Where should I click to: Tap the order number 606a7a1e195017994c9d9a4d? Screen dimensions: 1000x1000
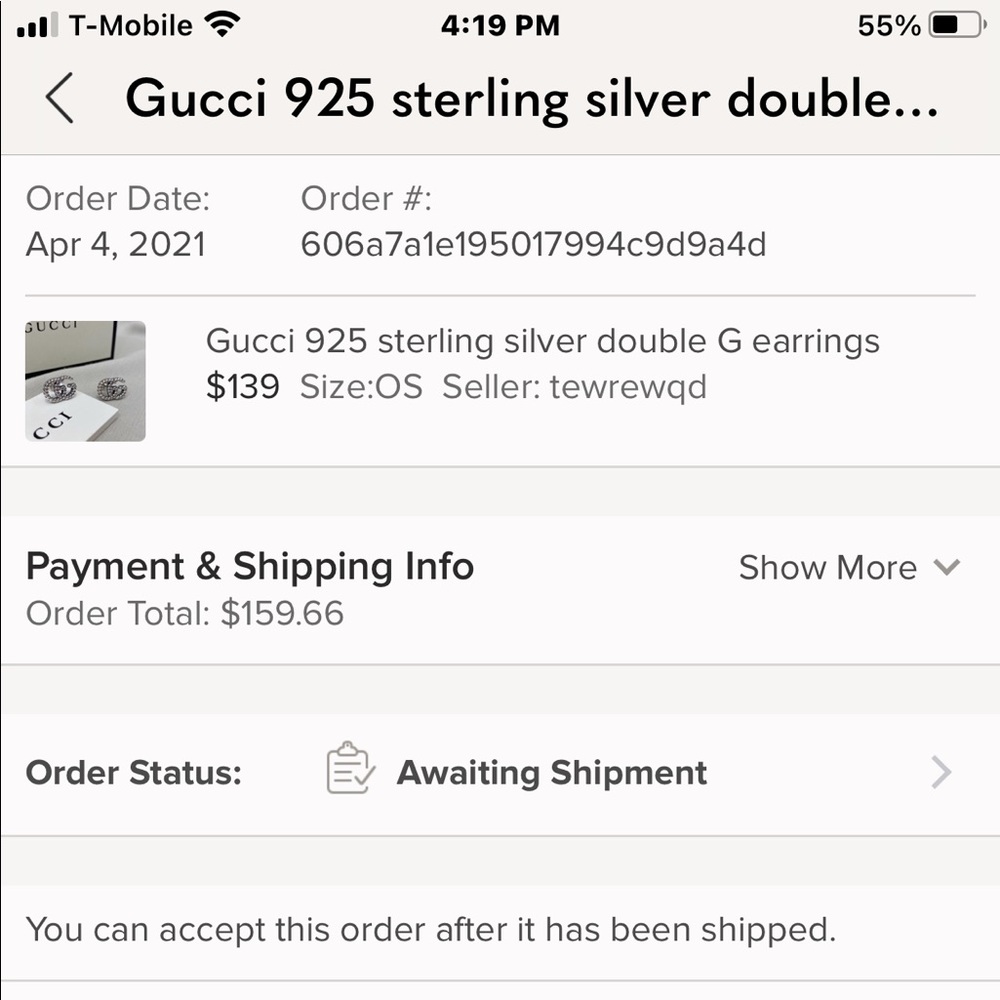pos(535,243)
